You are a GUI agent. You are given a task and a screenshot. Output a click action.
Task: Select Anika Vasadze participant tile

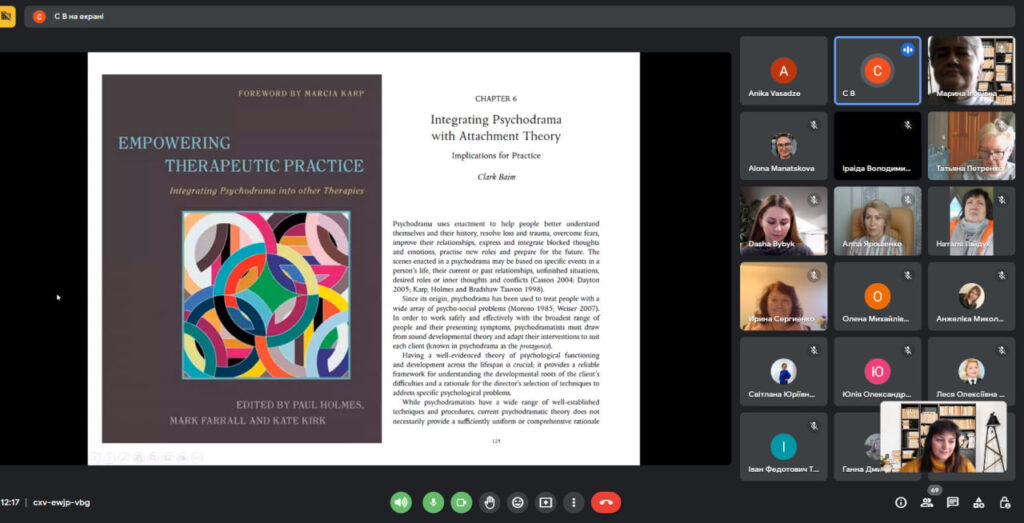783,71
